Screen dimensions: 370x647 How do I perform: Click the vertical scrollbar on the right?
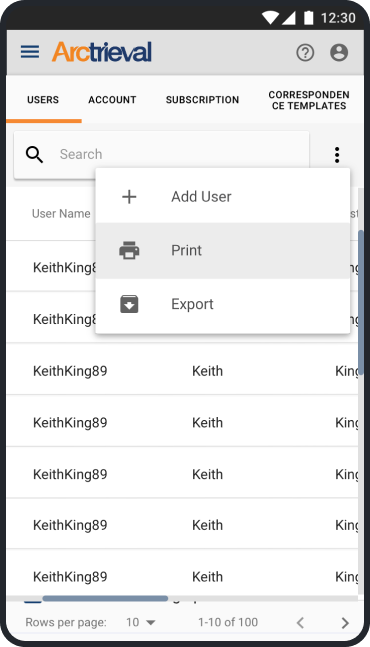pyautogui.click(x=361, y=302)
